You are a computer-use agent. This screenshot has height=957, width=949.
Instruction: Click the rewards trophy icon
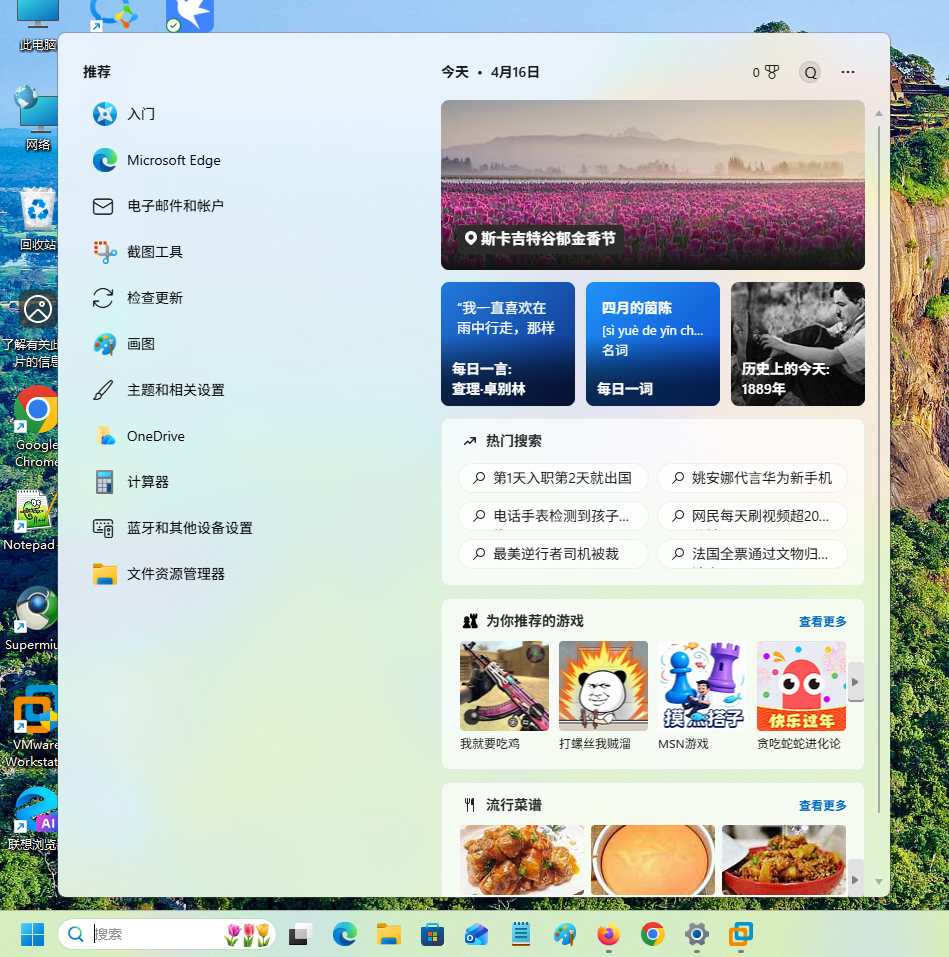[x=771, y=72]
